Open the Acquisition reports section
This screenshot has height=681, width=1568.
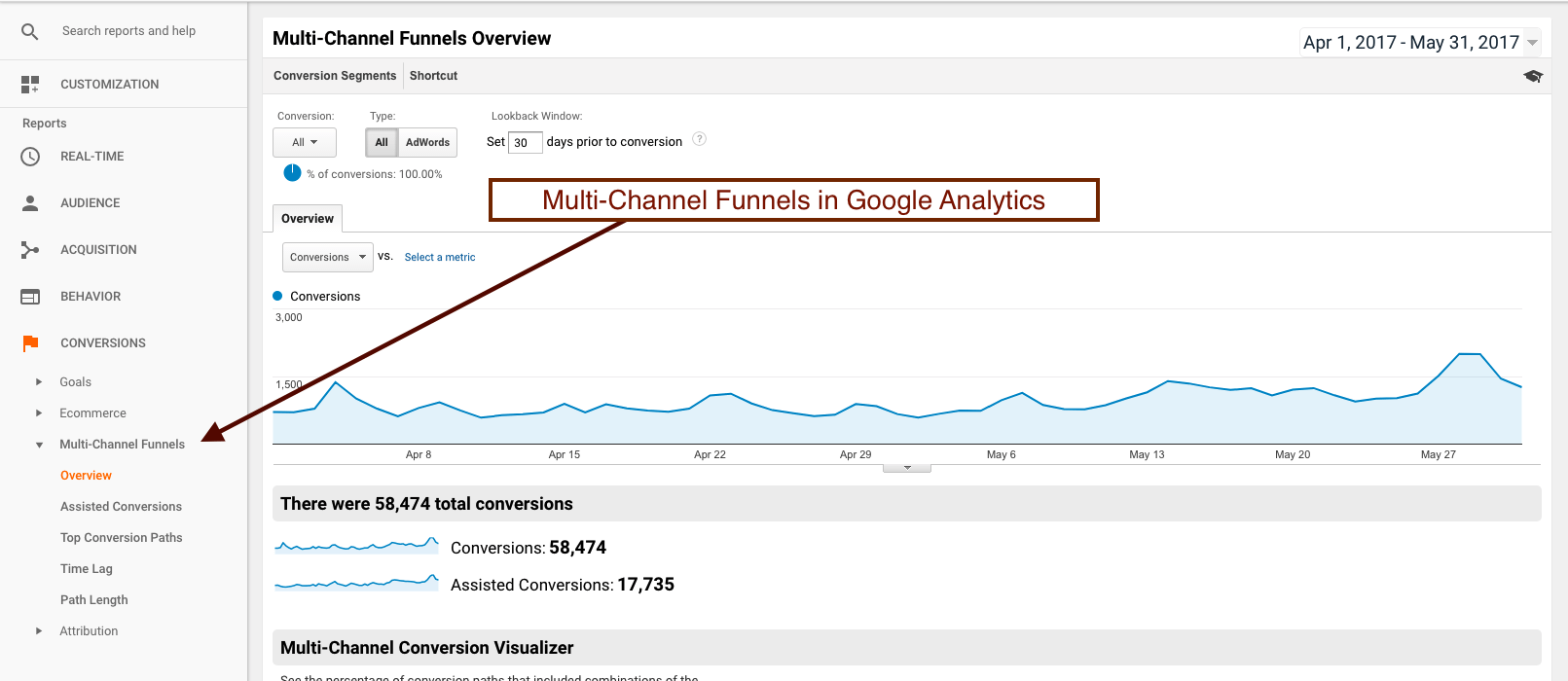click(x=98, y=250)
